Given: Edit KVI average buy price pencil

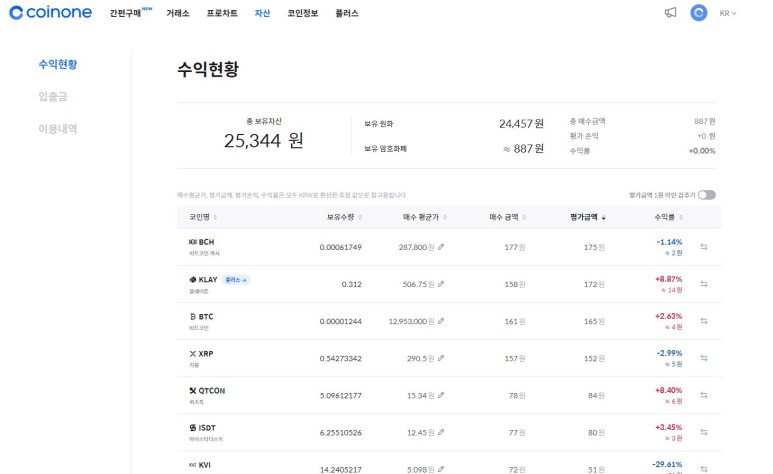Looking at the screenshot, I should 441,469.
